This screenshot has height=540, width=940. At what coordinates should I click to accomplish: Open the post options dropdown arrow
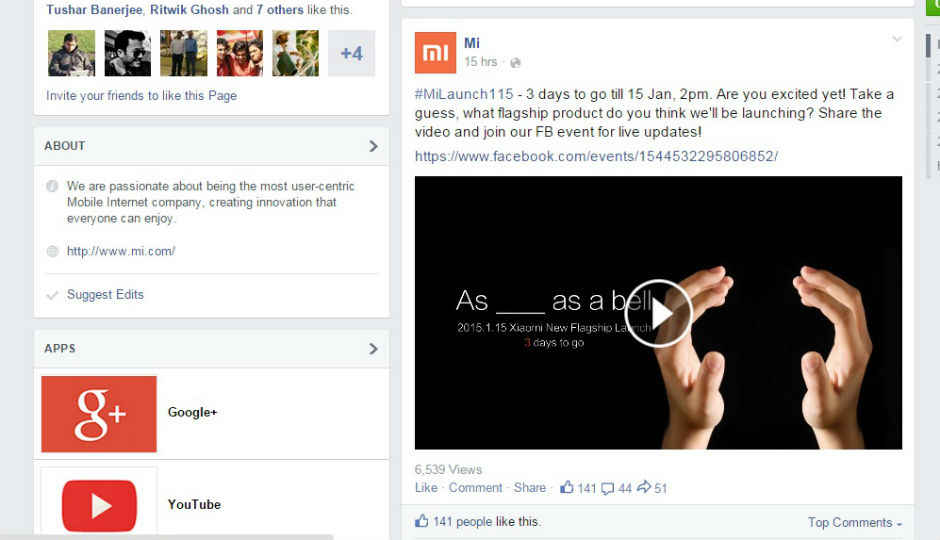[x=897, y=40]
